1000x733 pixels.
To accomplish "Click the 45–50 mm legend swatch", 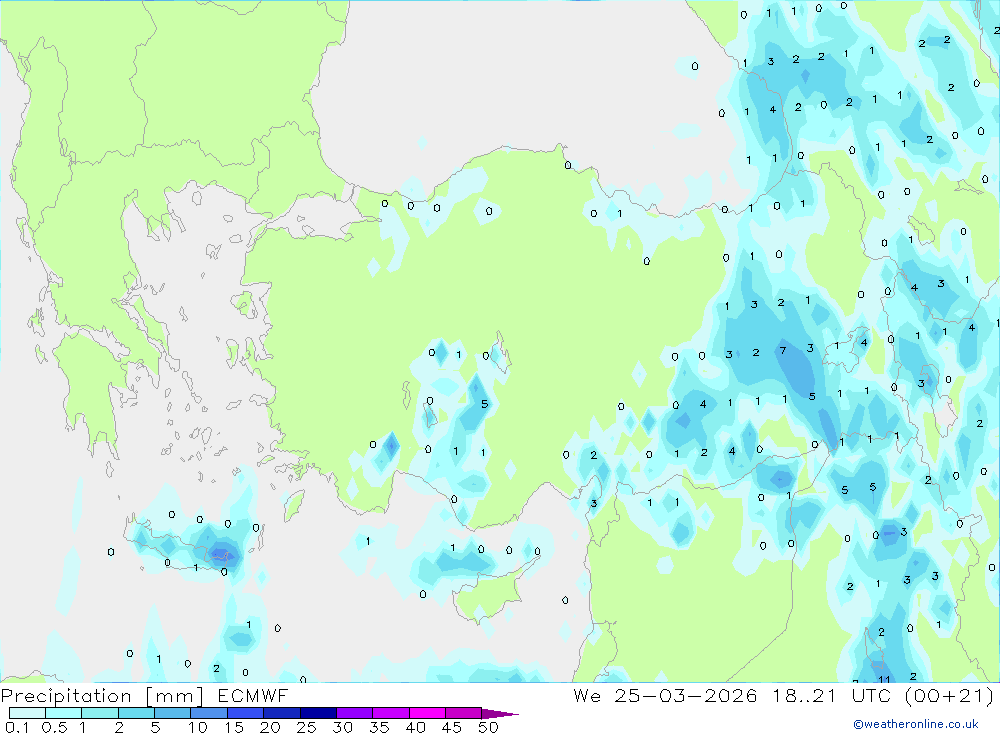I will pyautogui.click(x=464, y=713).
